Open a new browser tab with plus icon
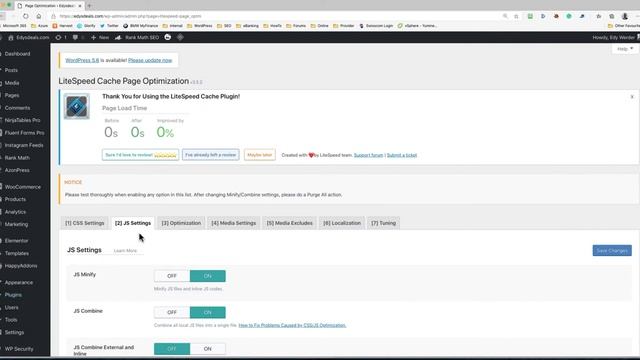This screenshot has width=640, height=360. coord(89,6)
